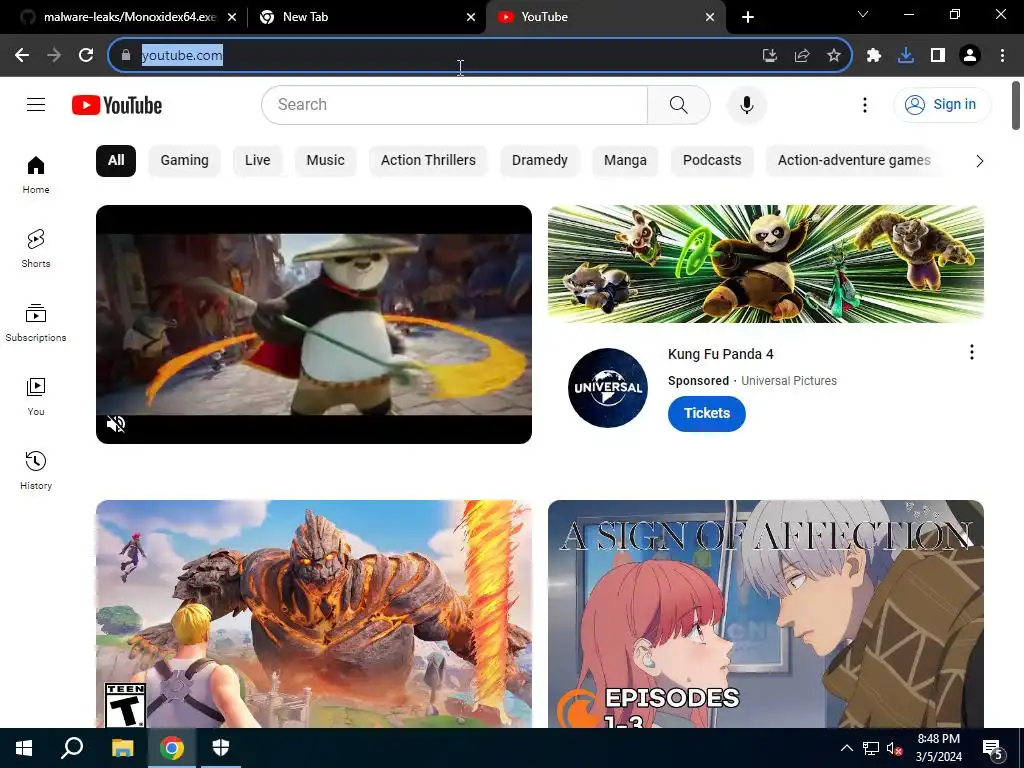
Task: Open the Kung Fu Panda 4 title link
Action: pos(720,354)
